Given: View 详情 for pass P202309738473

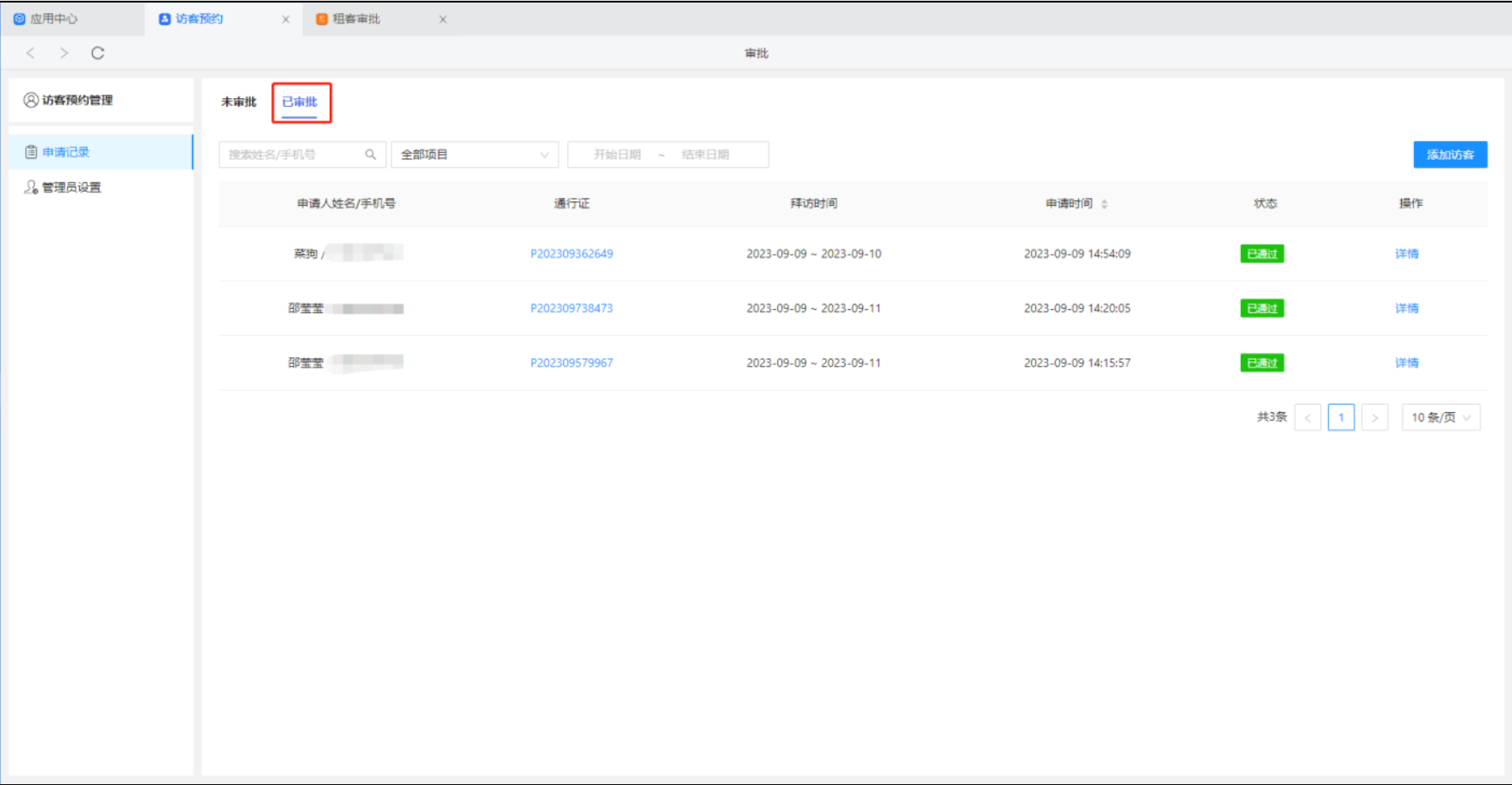Looking at the screenshot, I should (1406, 308).
